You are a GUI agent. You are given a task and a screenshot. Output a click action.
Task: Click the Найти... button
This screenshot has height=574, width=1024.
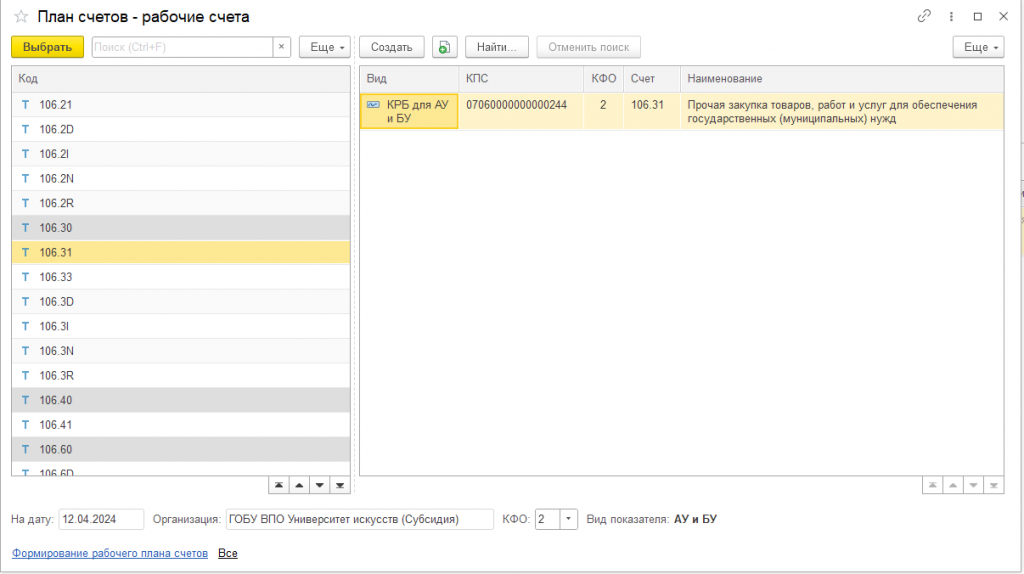(x=496, y=47)
